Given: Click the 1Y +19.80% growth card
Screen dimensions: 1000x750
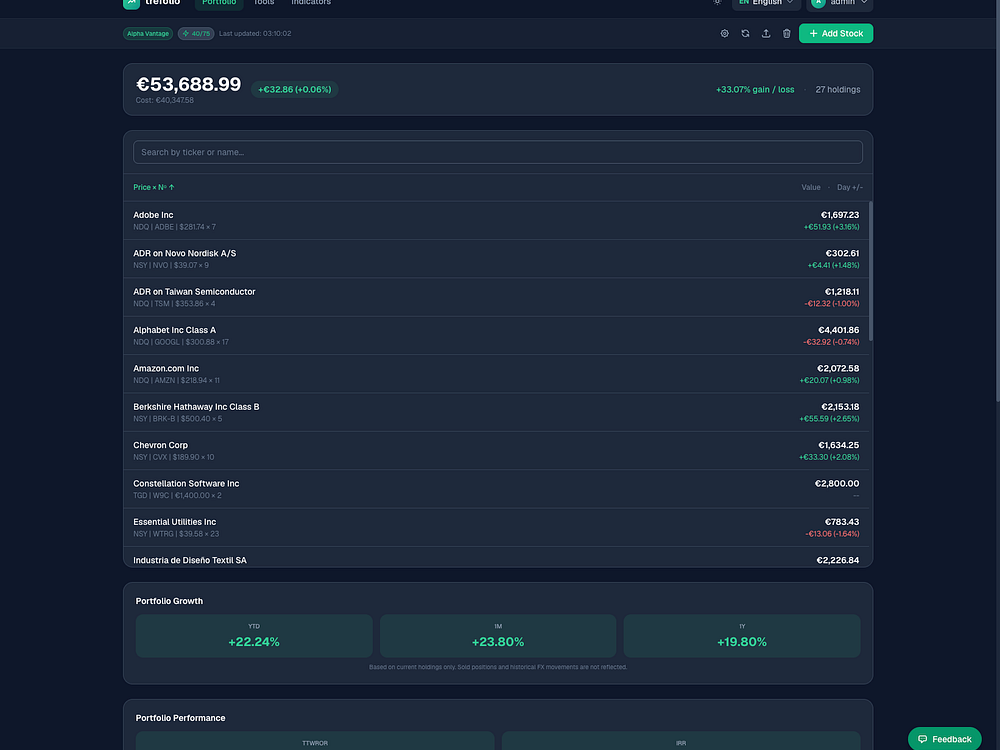Looking at the screenshot, I should click(x=742, y=636).
